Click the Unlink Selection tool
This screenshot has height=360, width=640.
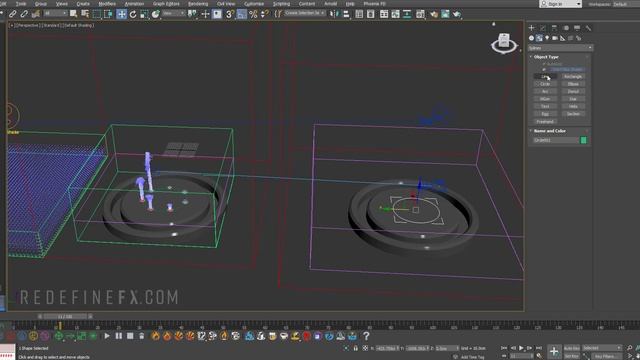click(x=24, y=14)
